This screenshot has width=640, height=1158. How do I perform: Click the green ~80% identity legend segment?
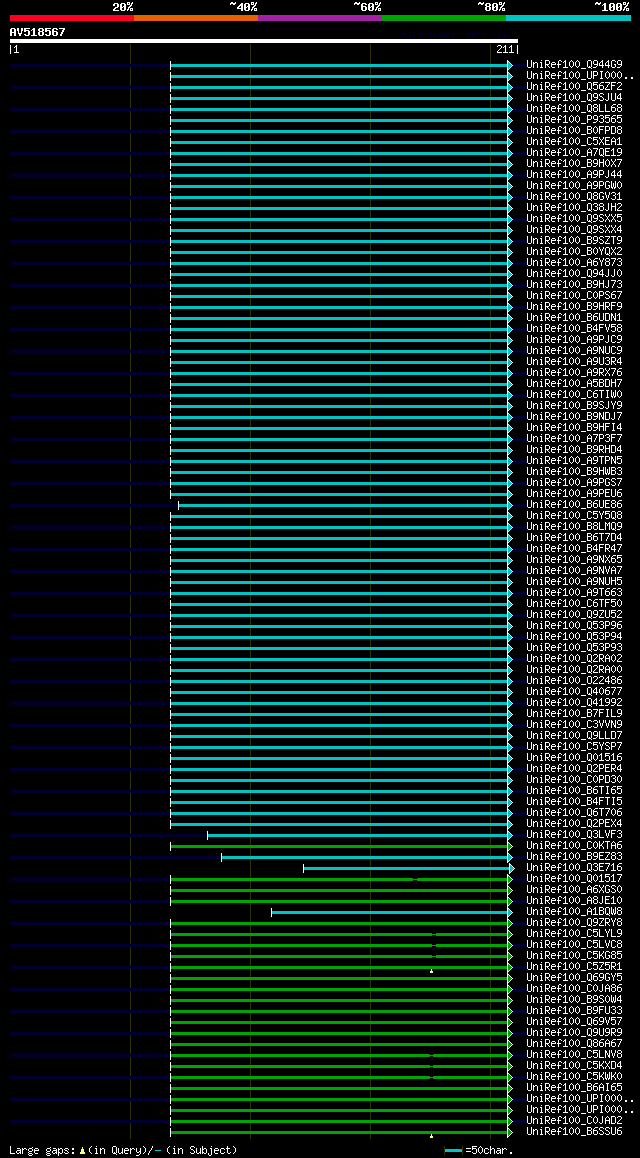[444, 18]
